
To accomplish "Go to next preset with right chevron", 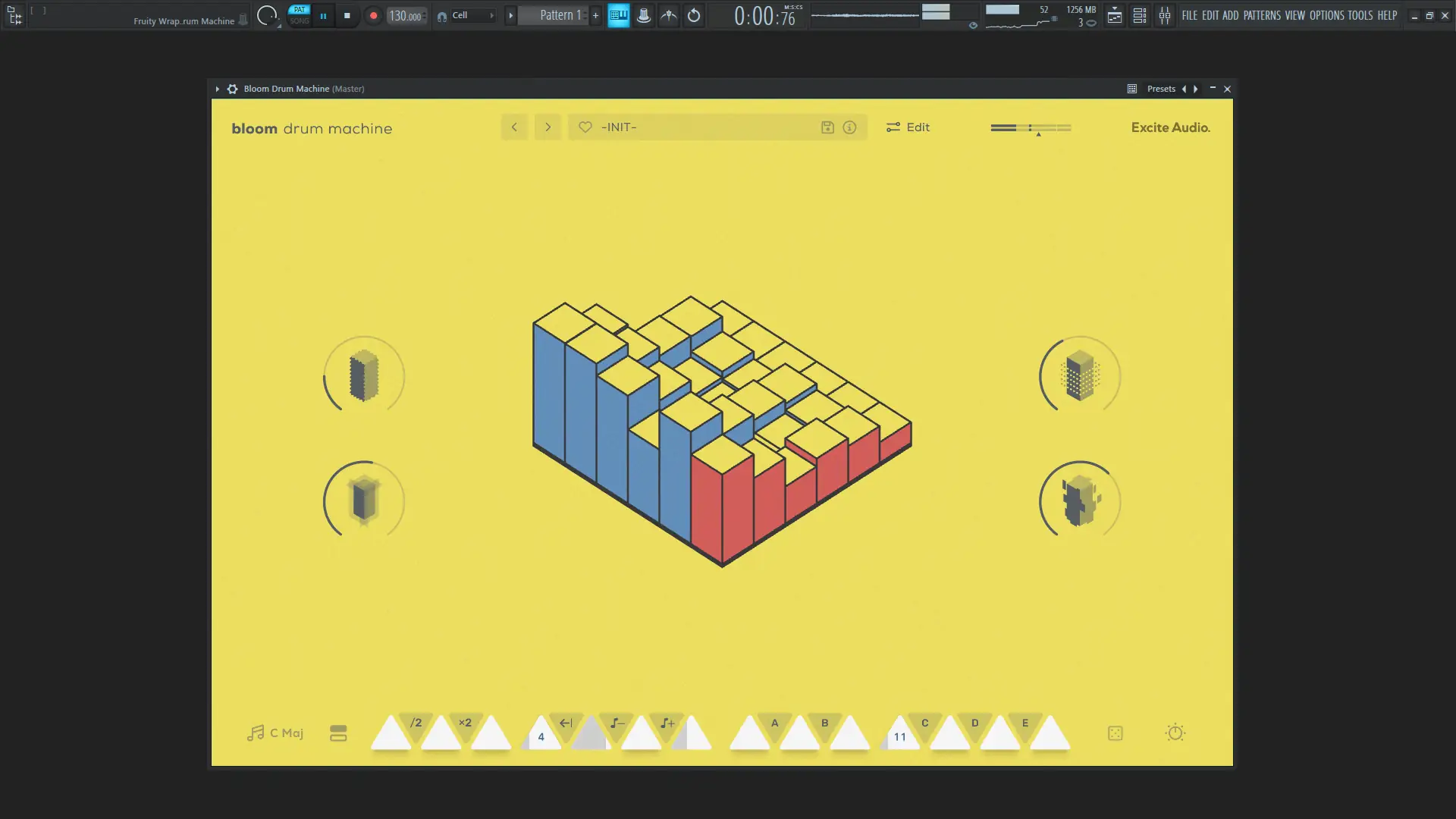I will click(x=548, y=127).
